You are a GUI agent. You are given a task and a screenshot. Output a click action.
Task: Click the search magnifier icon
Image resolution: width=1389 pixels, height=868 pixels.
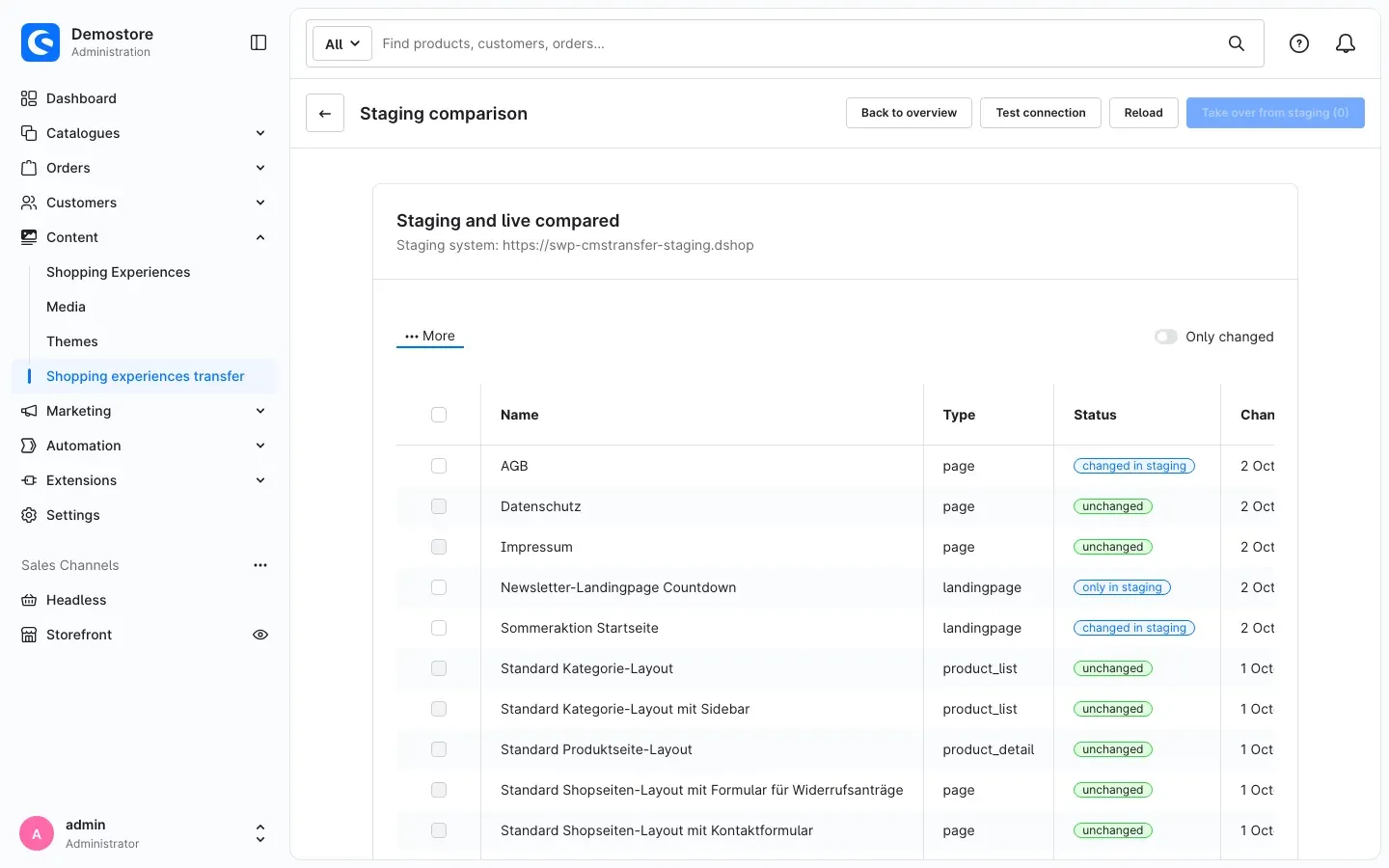(x=1237, y=43)
